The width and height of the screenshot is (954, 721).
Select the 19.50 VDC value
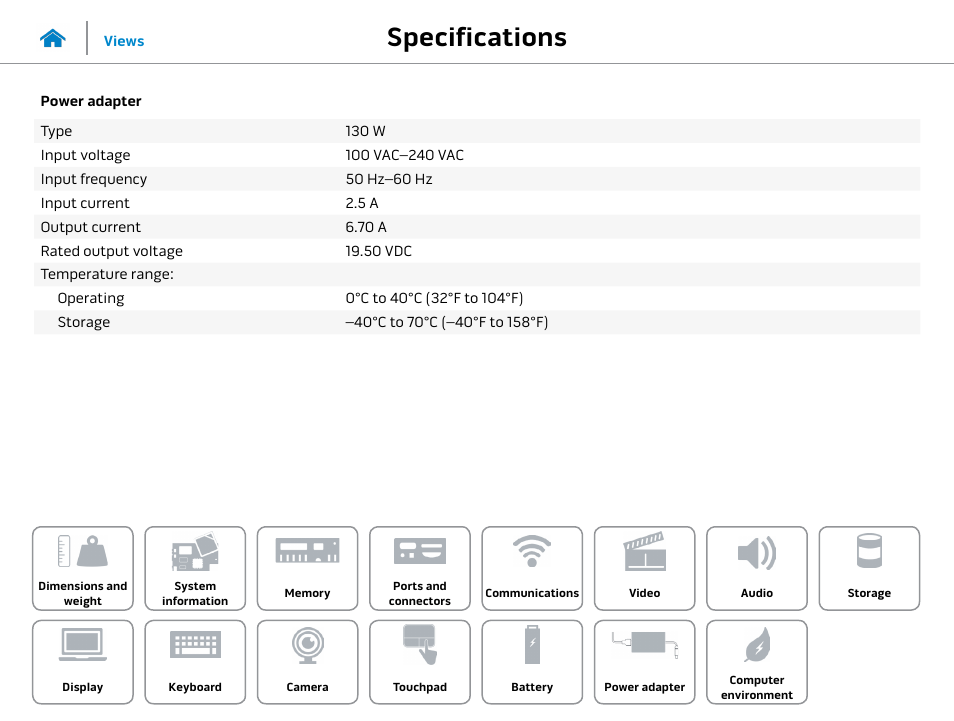[378, 251]
